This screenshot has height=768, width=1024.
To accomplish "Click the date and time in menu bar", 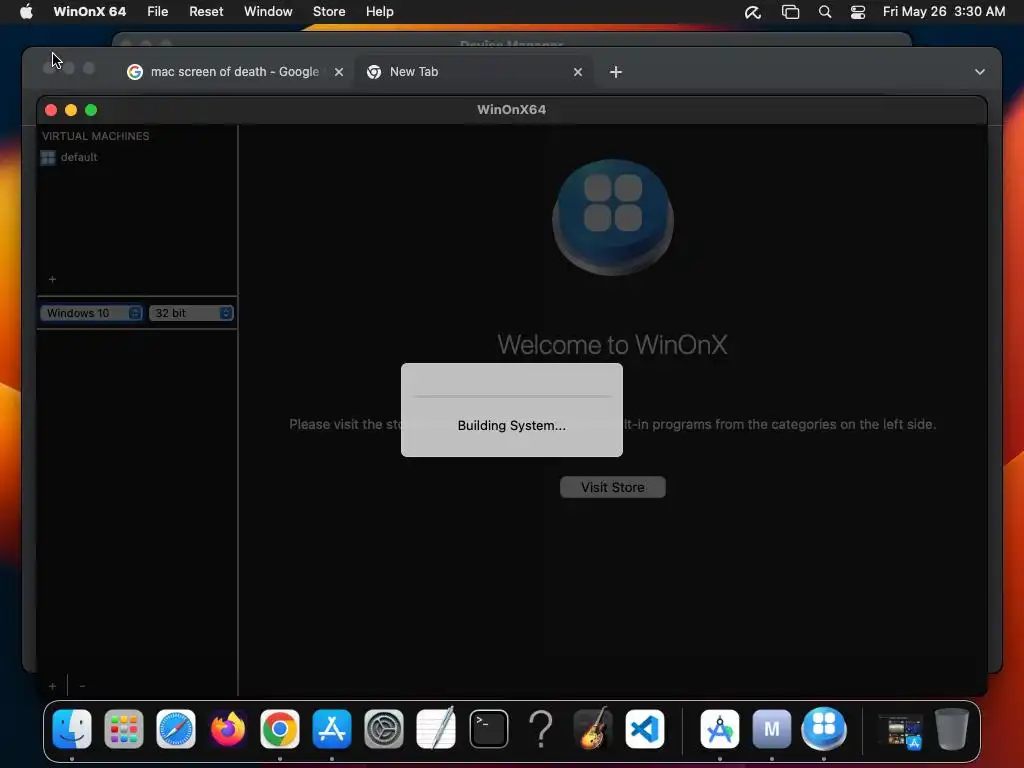I will coord(944,12).
